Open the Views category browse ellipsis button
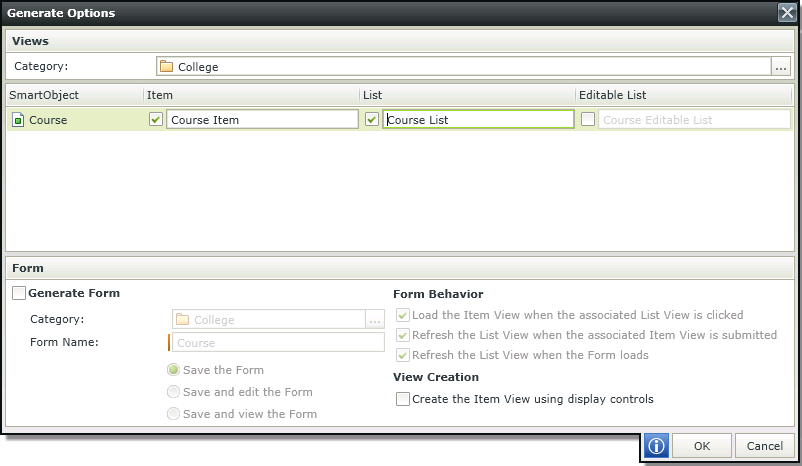The height and width of the screenshot is (466, 802). (x=781, y=66)
